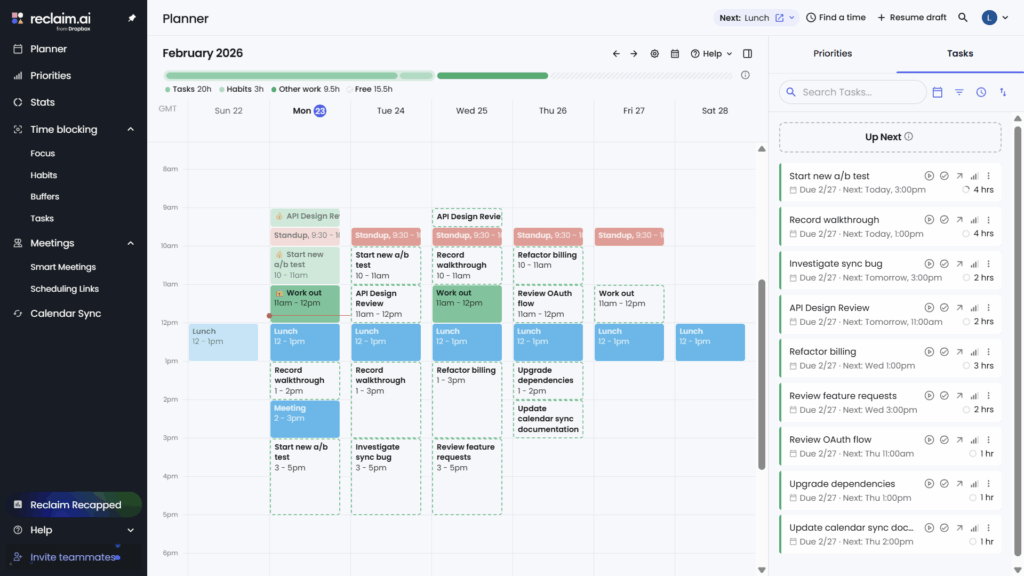Switch to the Priorities tab
1024x576 pixels.
pyautogui.click(x=832, y=54)
